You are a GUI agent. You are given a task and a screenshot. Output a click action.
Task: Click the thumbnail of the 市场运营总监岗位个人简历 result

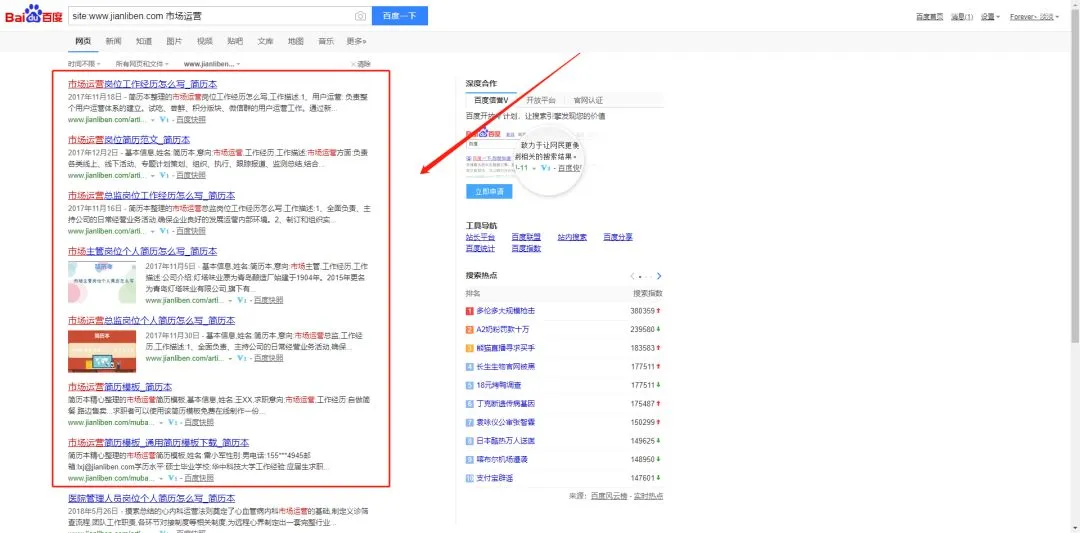click(x=102, y=352)
